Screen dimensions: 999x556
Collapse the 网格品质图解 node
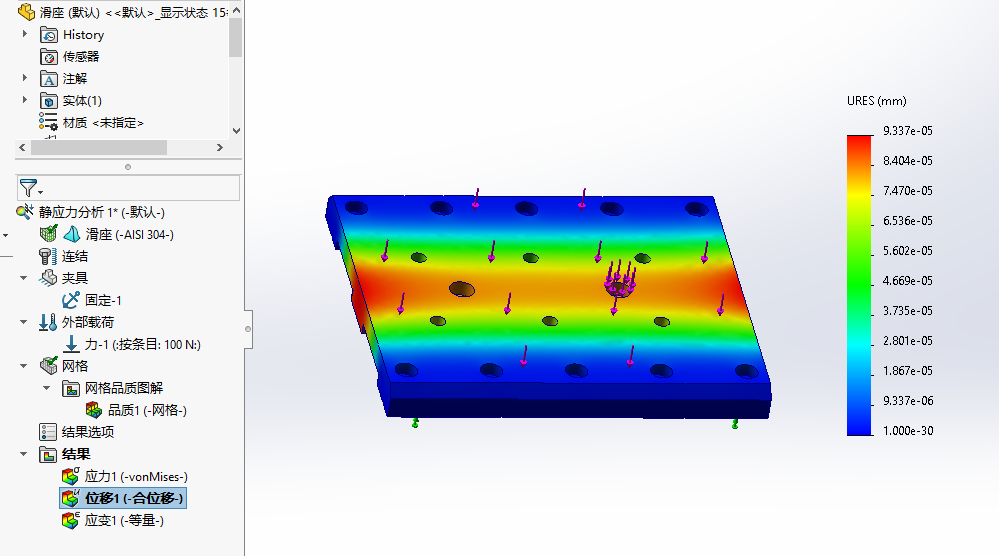click(x=47, y=387)
